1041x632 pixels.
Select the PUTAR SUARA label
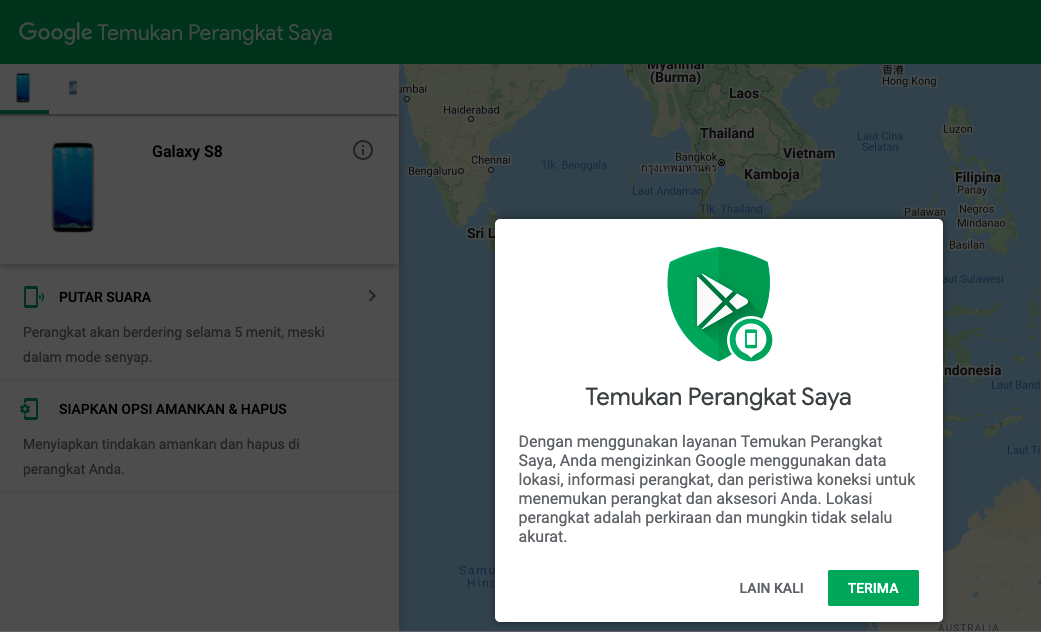(105, 297)
